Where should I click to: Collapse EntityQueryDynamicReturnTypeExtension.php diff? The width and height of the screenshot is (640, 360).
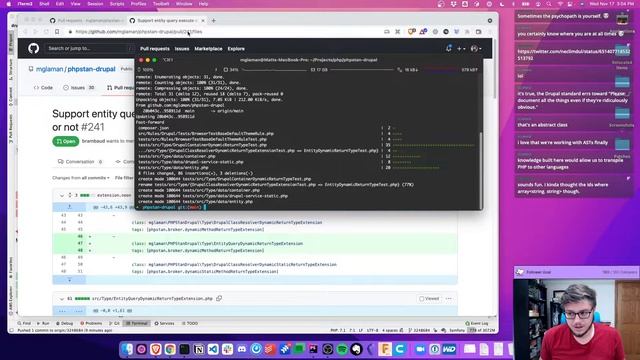pyautogui.click(x=62, y=299)
